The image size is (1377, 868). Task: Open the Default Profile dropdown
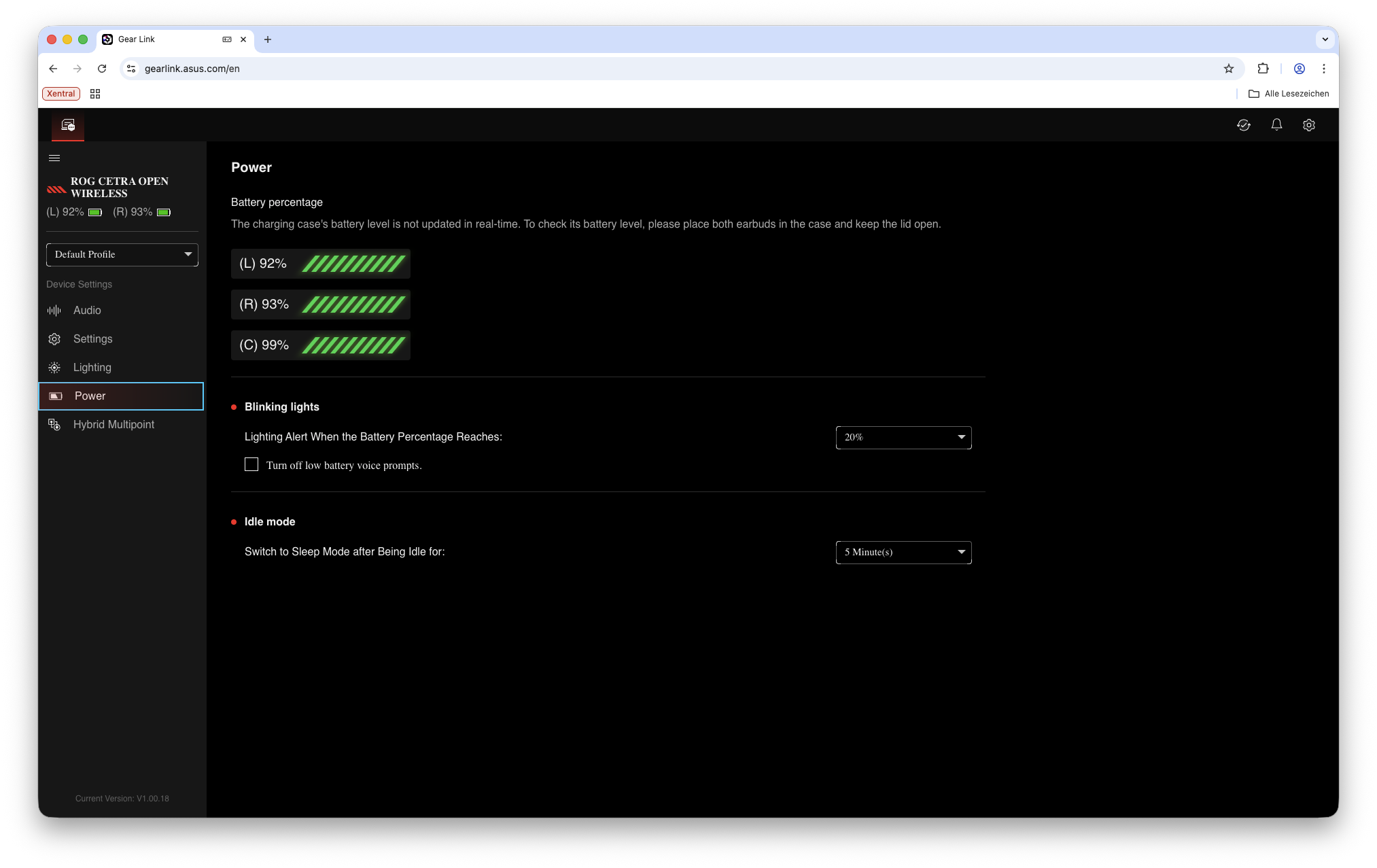122,255
